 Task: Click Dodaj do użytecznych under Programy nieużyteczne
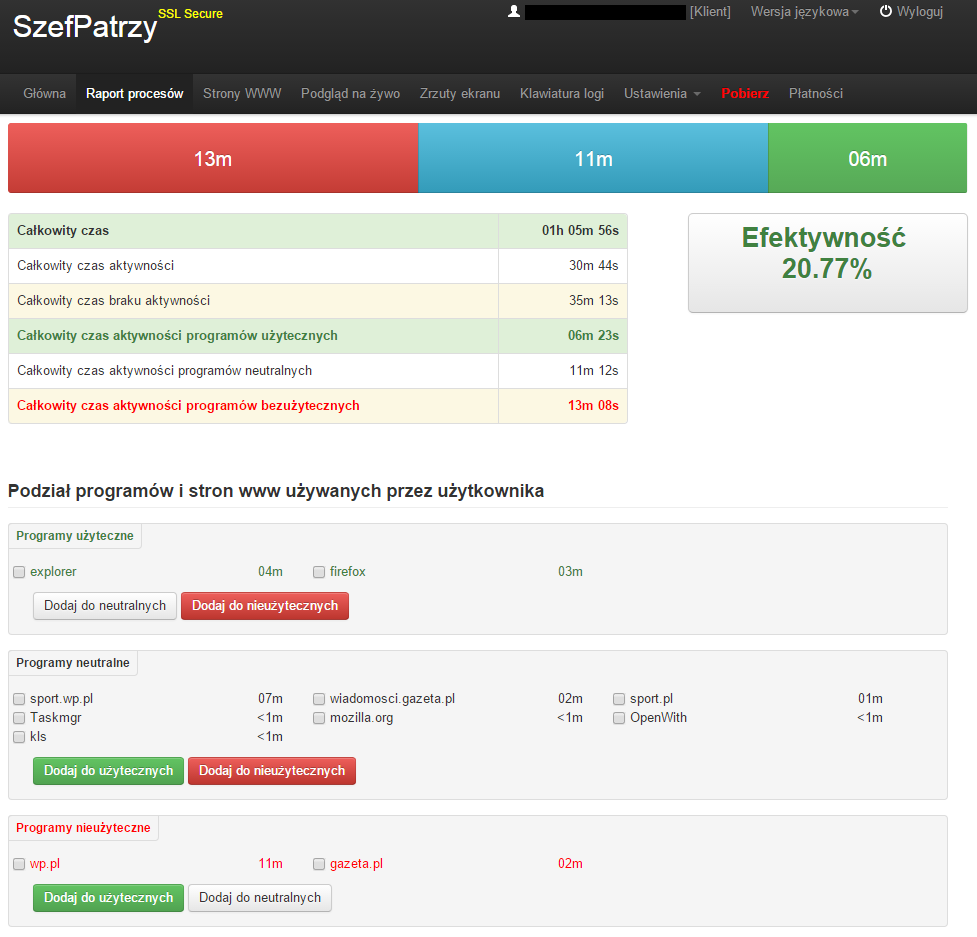[x=108, y=898]
